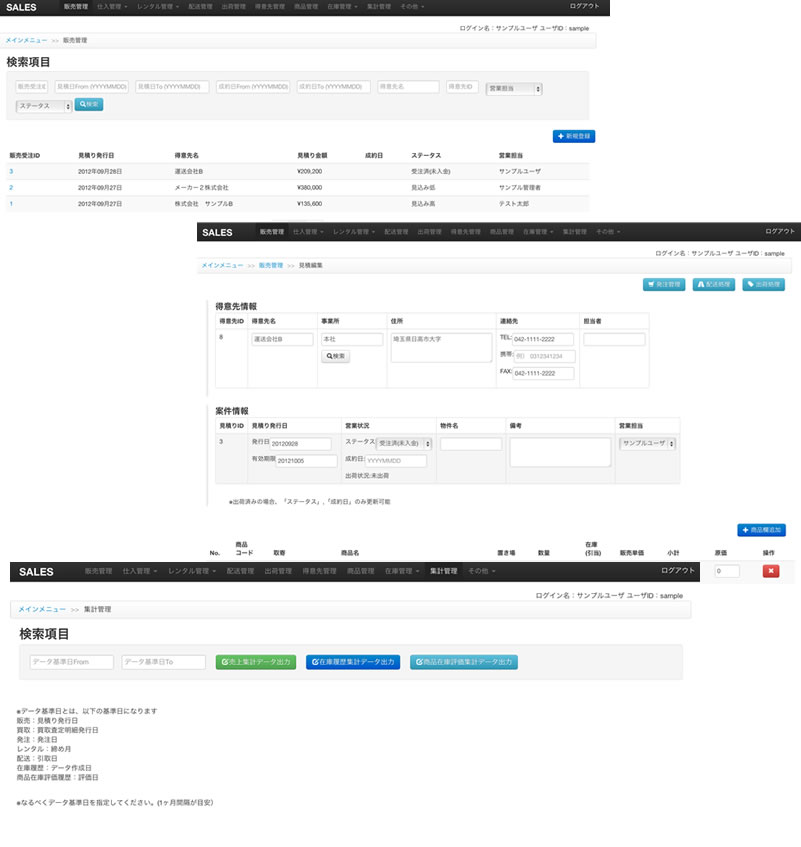
Task: Open the 仕入管理 menu in top navbar
Action: 112,6
